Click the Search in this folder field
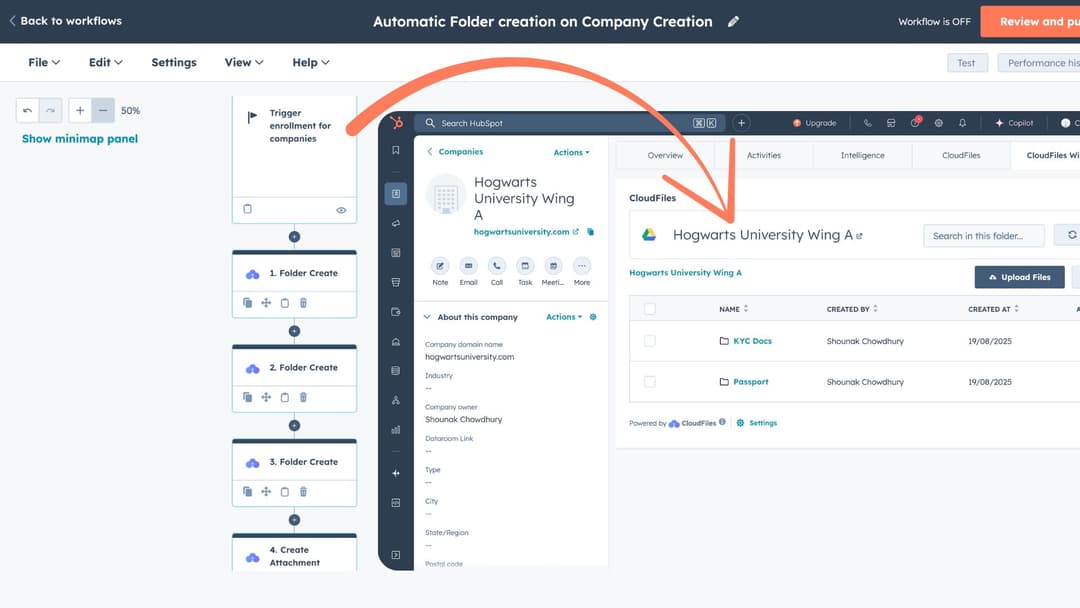The height and width of the screenshot is (608, 1080). coord(983,236)
